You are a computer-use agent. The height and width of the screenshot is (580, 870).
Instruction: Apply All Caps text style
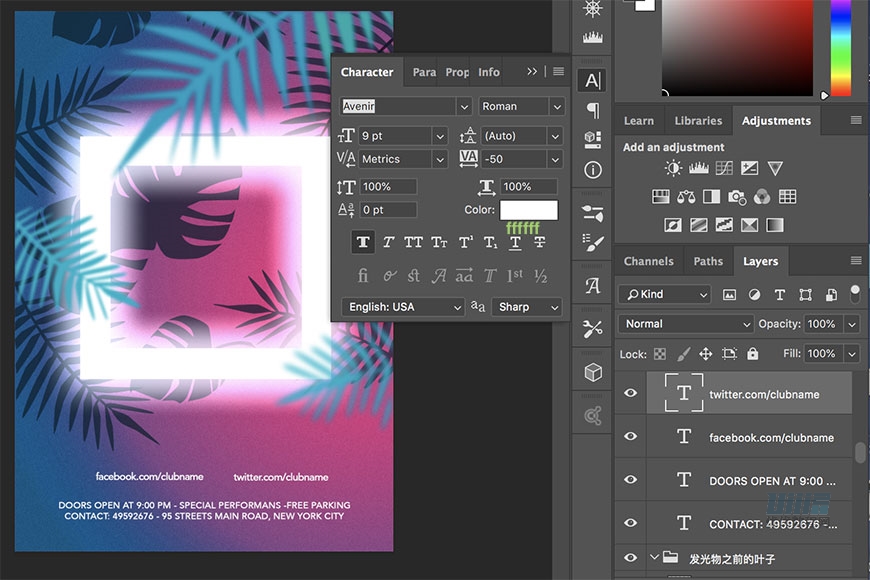pyautogui.click(x=413, y=242)
